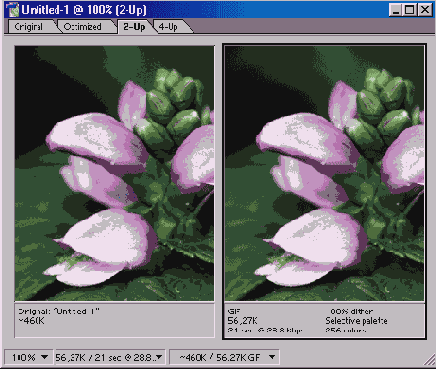This screenshot has height=369, width=436.
Task: Click the ~460K original size text
Action: (31, 321)
